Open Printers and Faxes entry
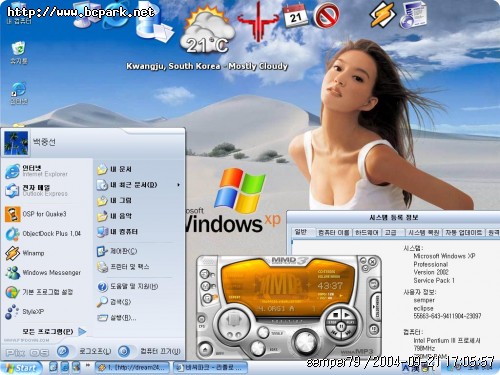 click(x=140, y=267)
